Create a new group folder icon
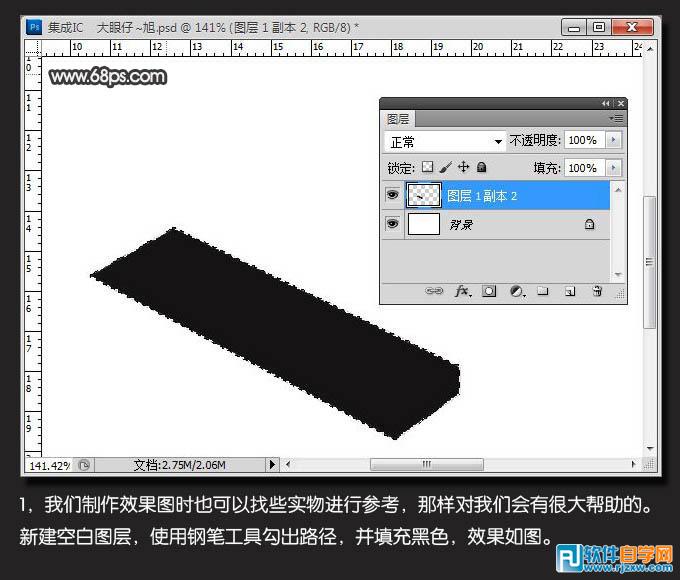Viewport: 680px width, 580px height. pyautogui.click(x=543, y=291)
